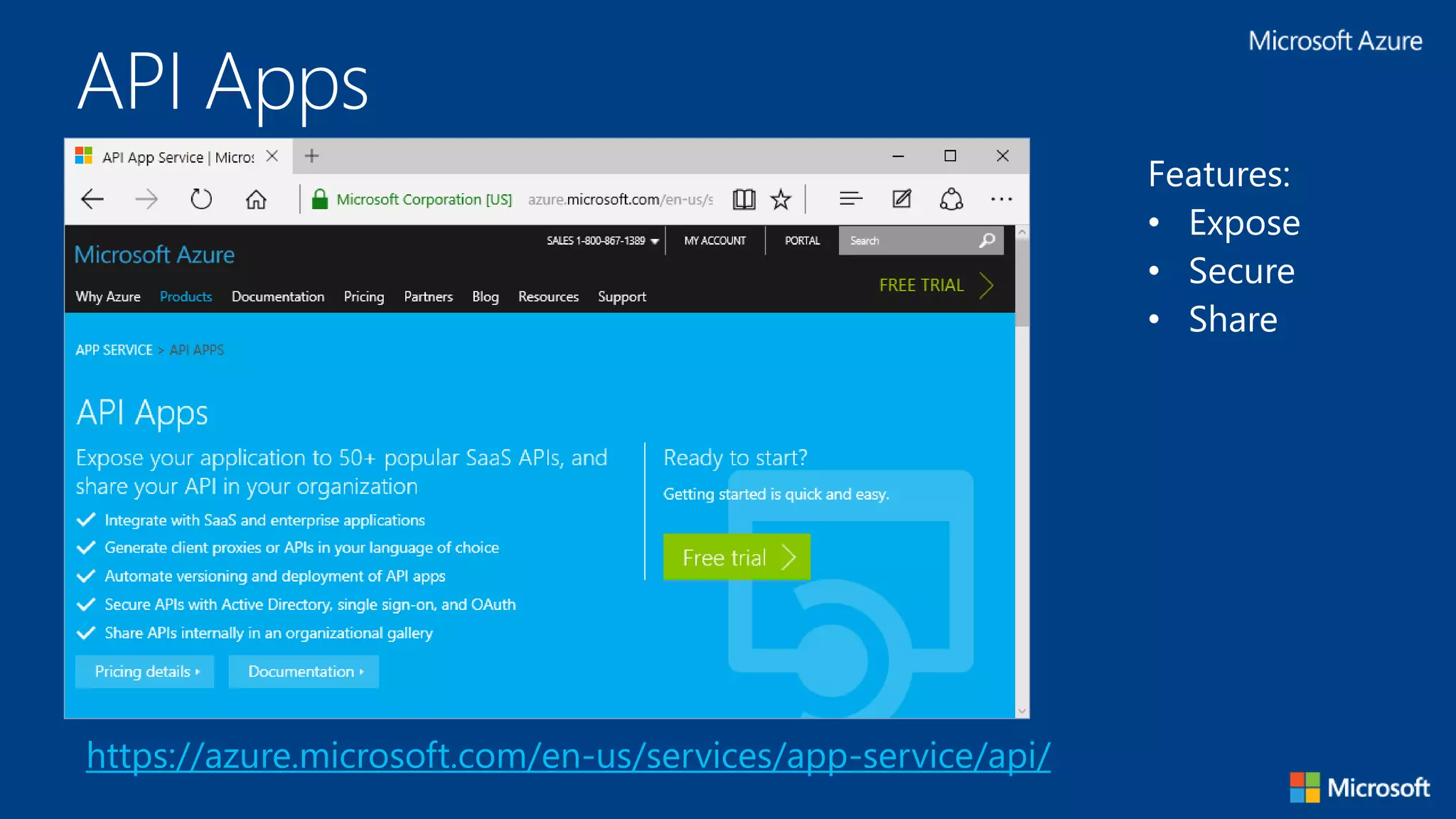Open the Products menu
This screenshot has height=819, width=1456.
[x=186, y=296]
